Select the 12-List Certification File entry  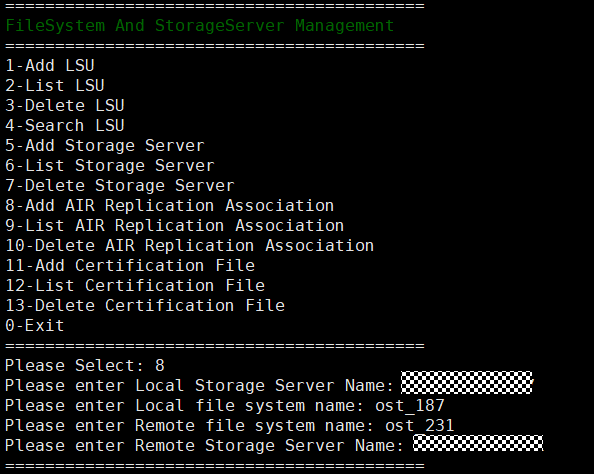(x=135, y=286)
